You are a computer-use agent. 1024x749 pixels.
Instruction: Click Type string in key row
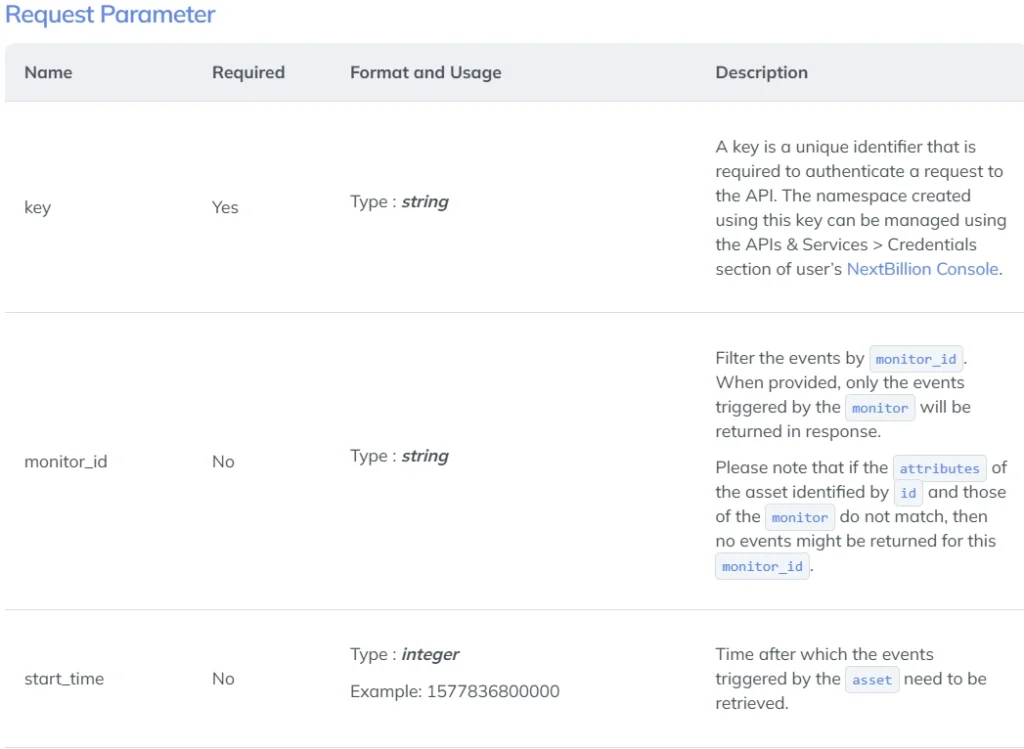399,202
